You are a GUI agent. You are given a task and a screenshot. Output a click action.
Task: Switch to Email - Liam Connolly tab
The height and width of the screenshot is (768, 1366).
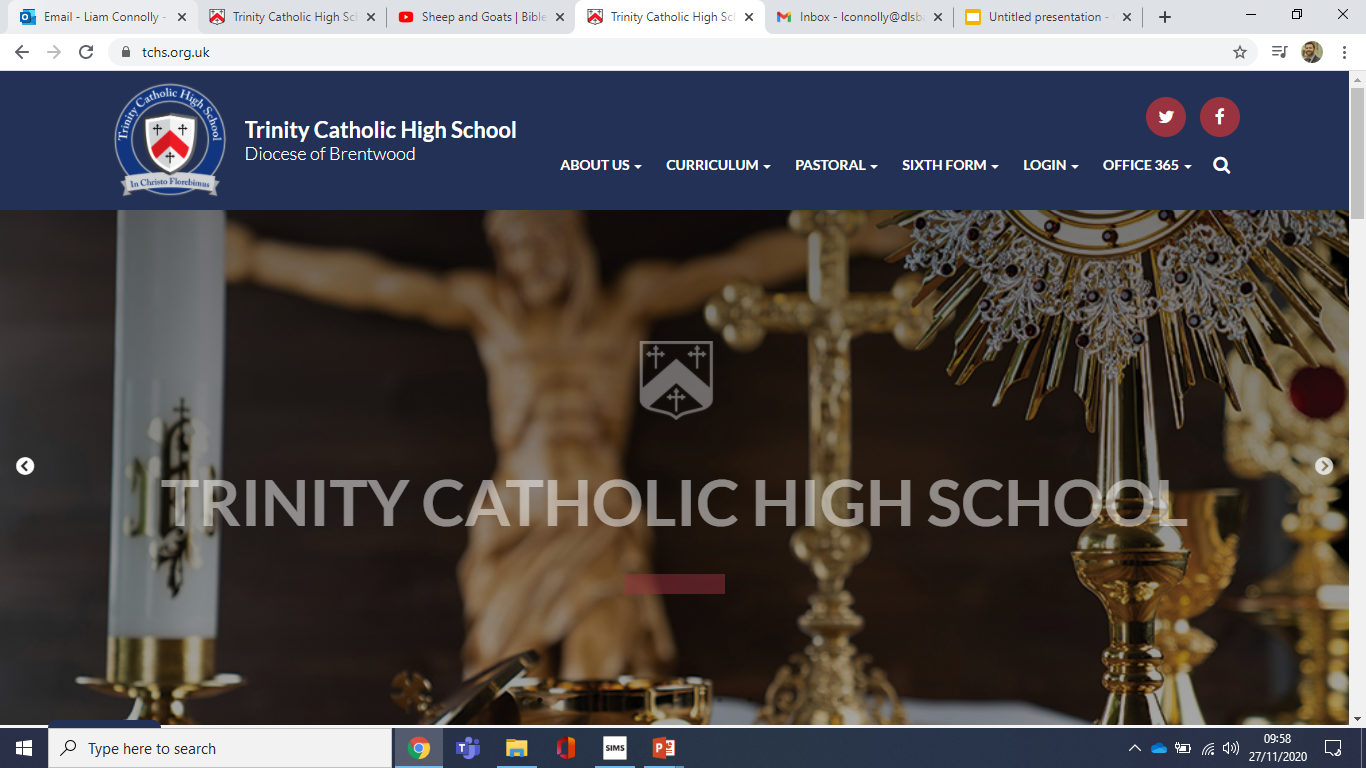103,17
